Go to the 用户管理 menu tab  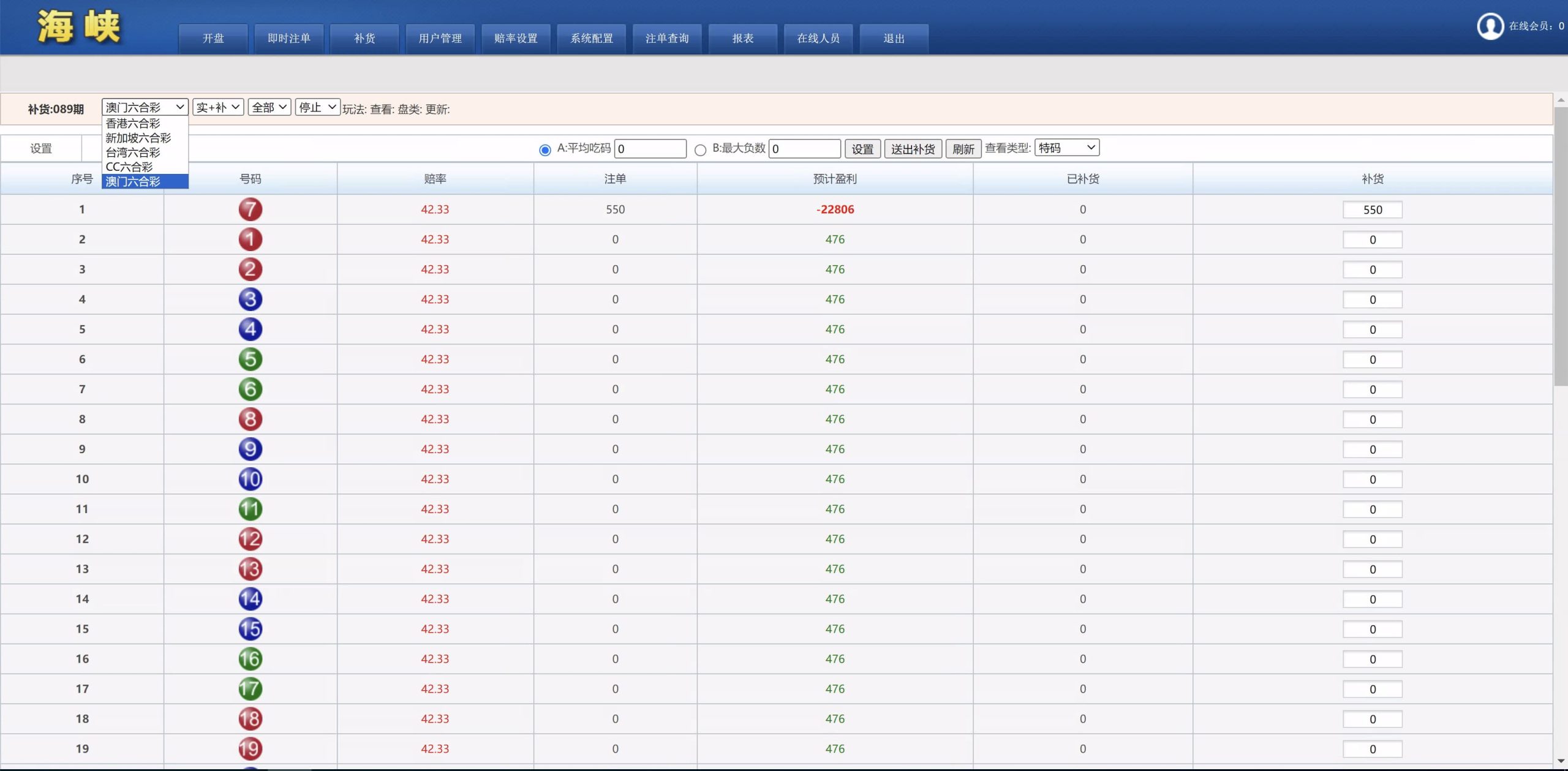440,39
